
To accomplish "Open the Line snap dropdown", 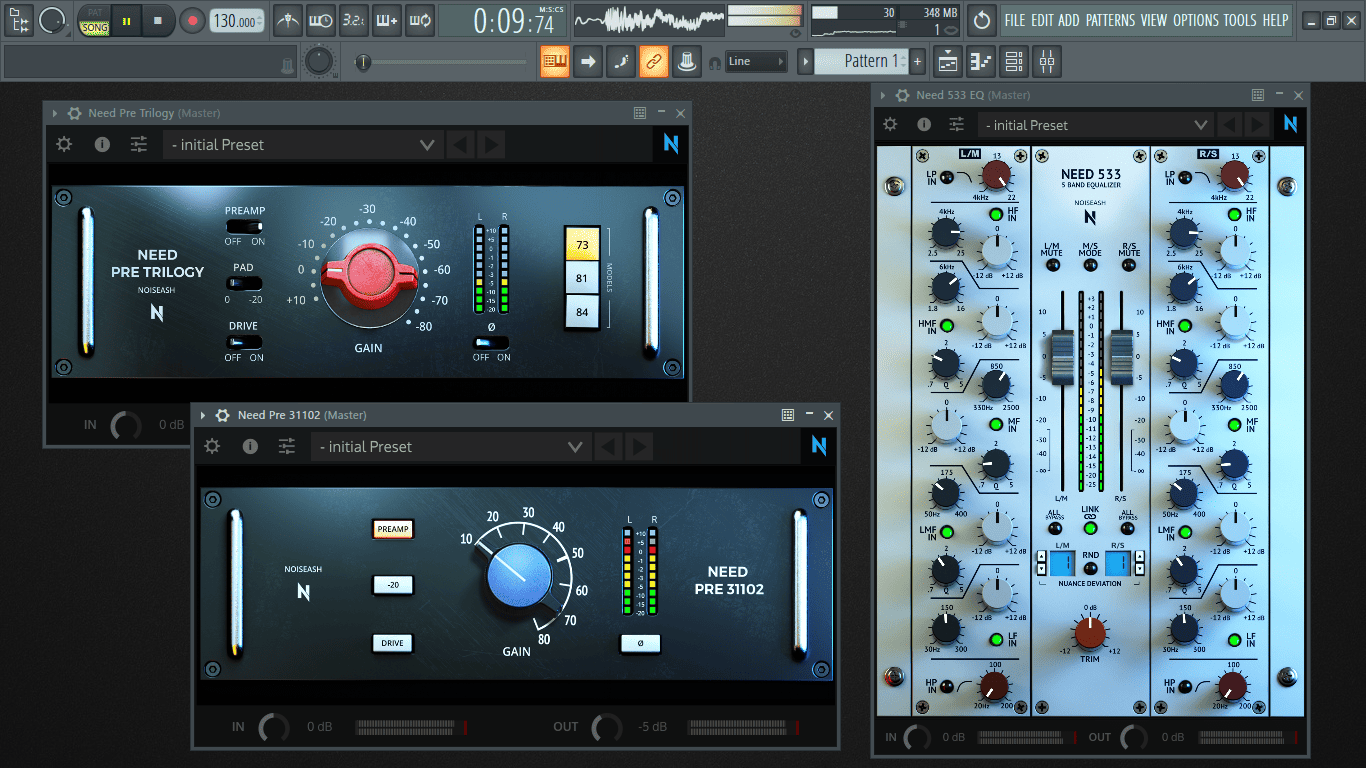I will click(756, 61).
